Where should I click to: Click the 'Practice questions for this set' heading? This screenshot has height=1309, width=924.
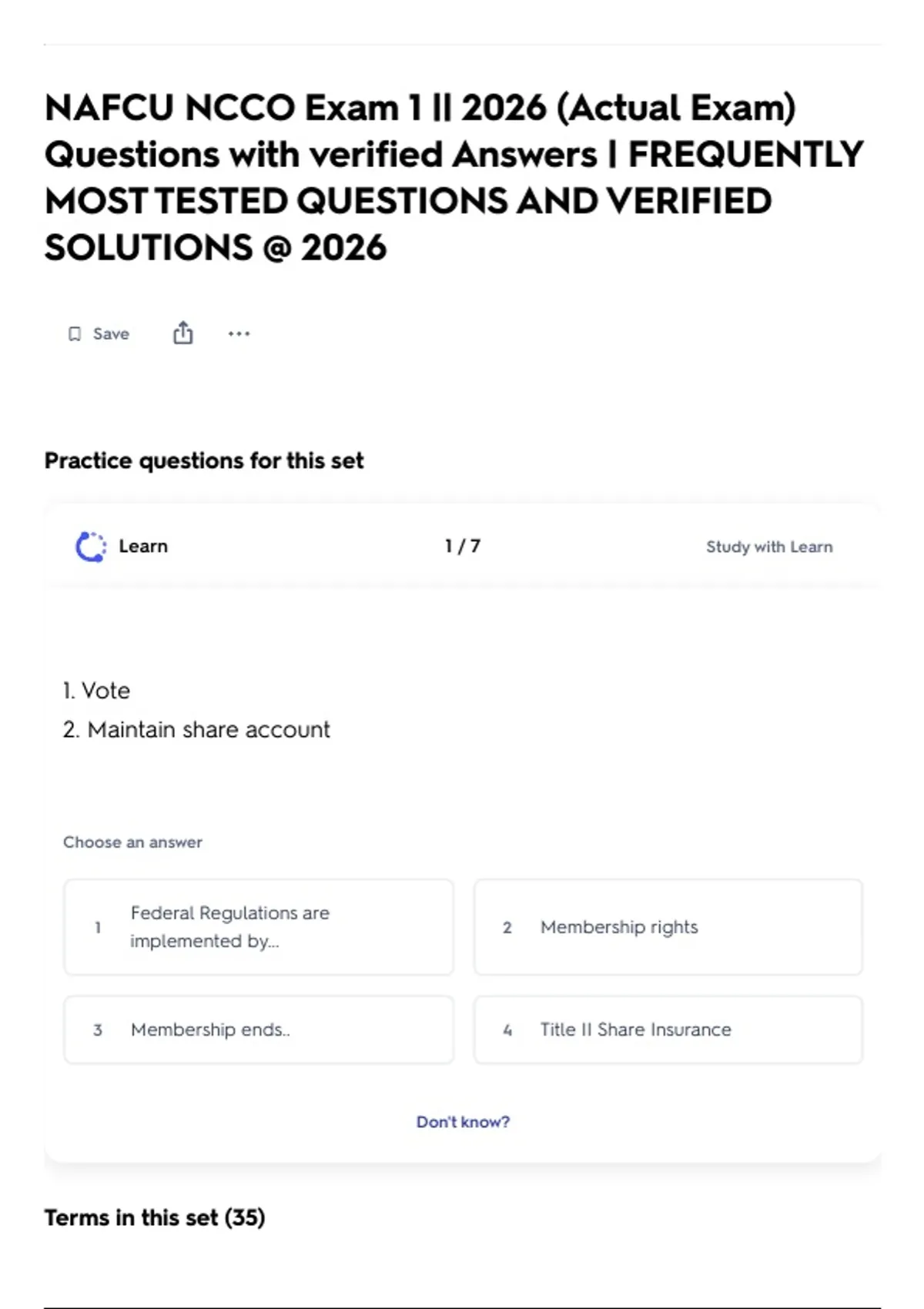pos(204,460)
